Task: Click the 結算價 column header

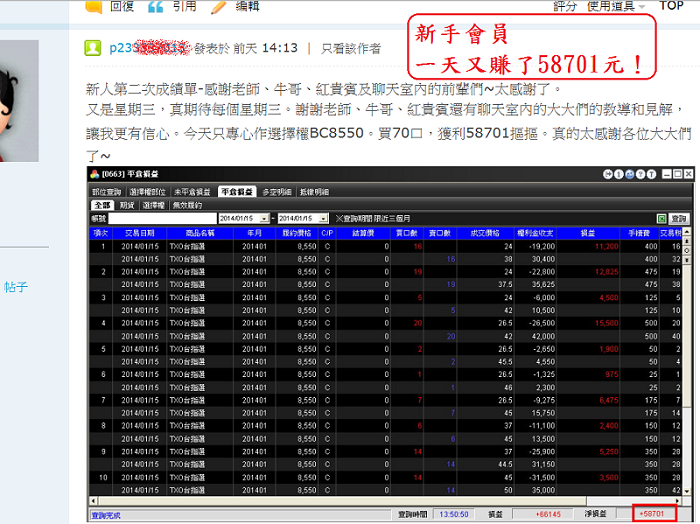Action: coord(363,233)
